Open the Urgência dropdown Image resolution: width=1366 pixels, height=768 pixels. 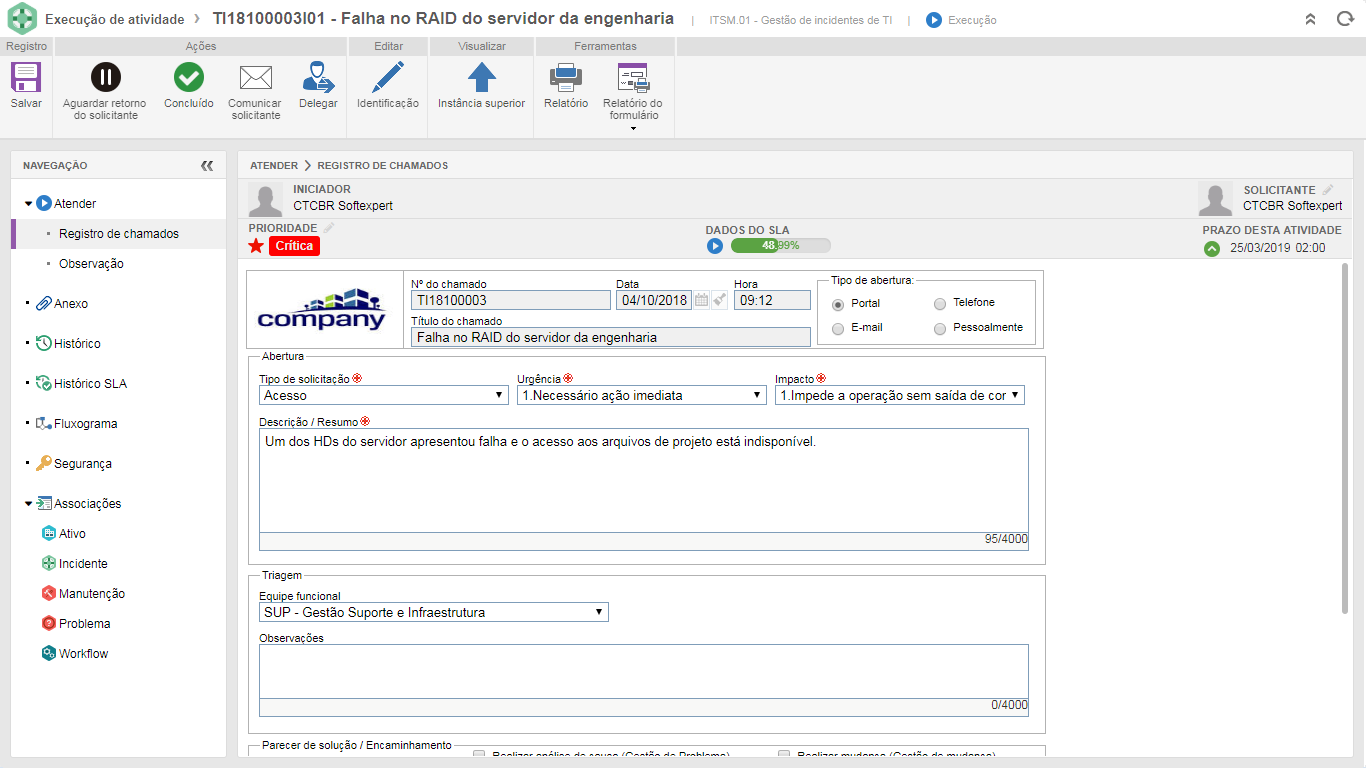(x=642, y=396)
